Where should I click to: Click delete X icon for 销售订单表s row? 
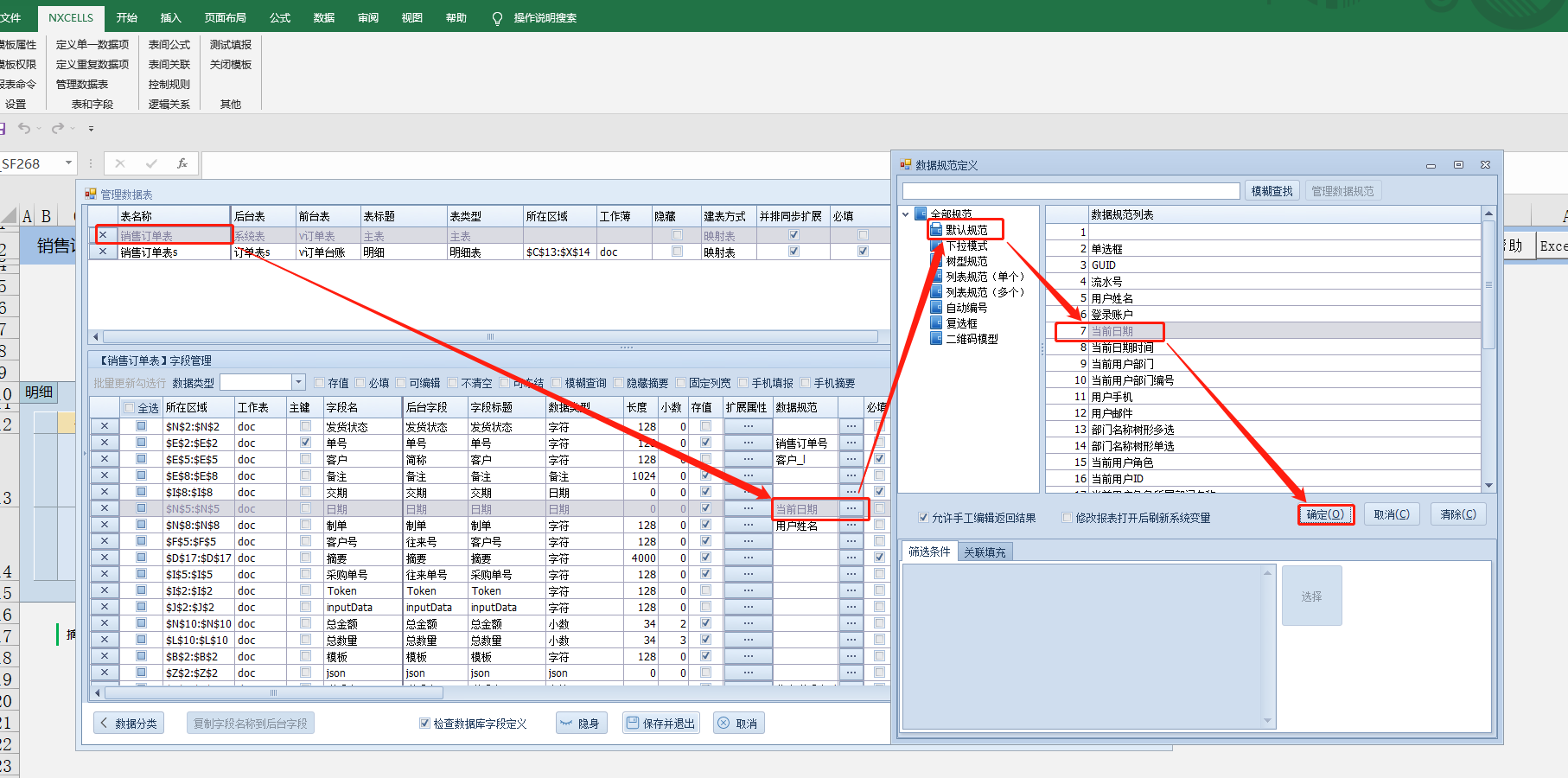tap(104, 252)
